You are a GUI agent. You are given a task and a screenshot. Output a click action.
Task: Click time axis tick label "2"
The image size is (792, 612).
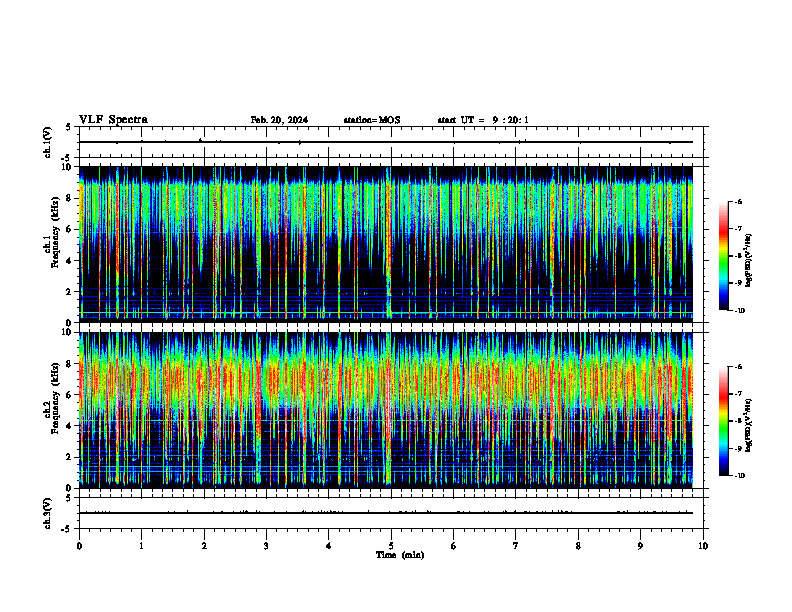pyautogui.click(x=204, y=546)
